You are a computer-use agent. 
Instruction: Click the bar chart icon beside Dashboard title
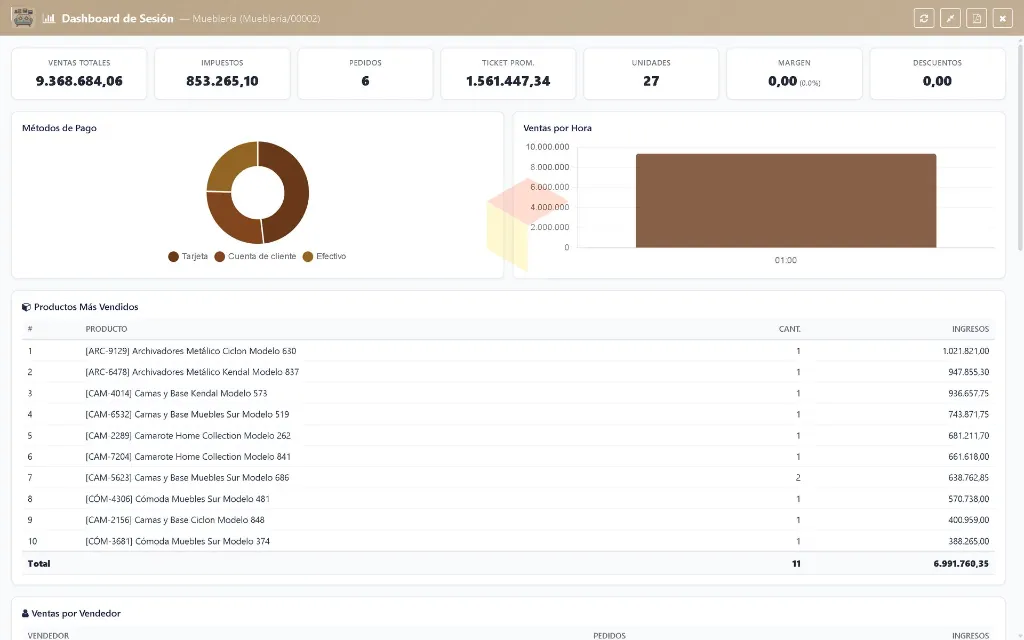pos(49,18)
